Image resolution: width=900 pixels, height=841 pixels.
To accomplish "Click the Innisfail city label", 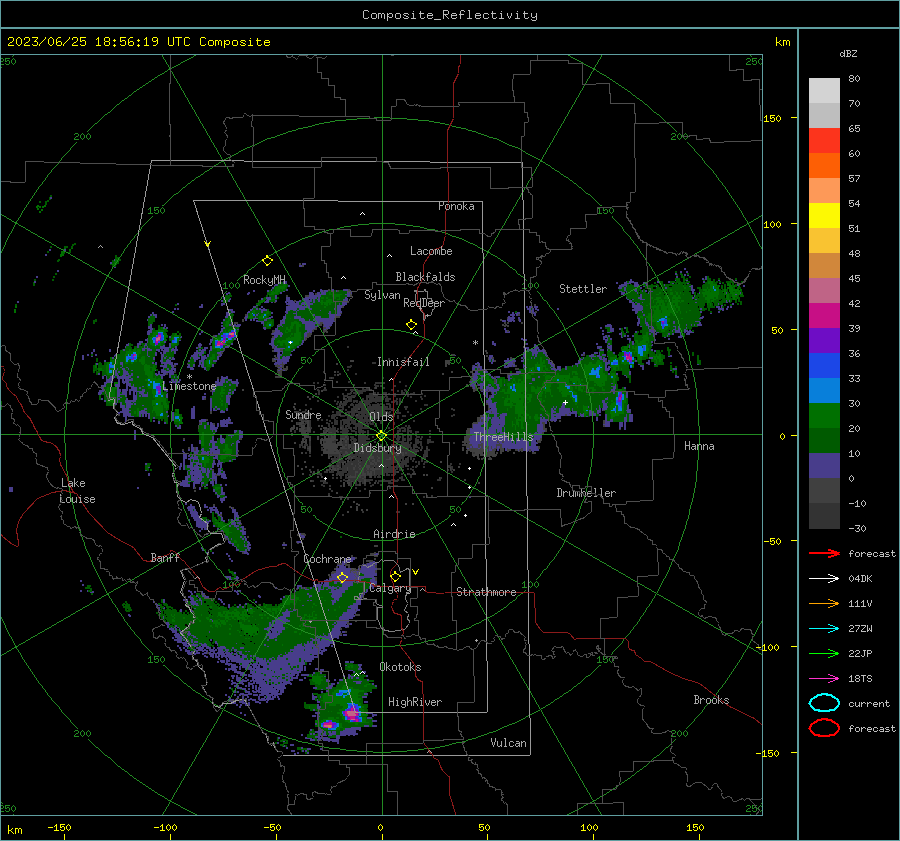I will click(403, 362).
